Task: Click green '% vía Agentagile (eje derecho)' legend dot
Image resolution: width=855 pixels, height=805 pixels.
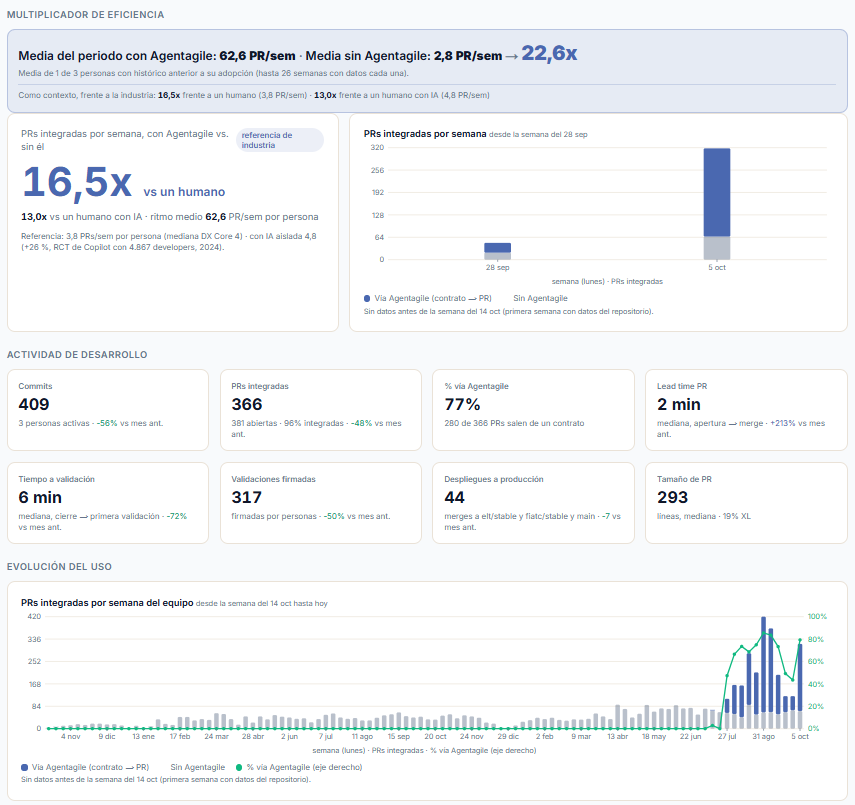Action: pos(239,767)
